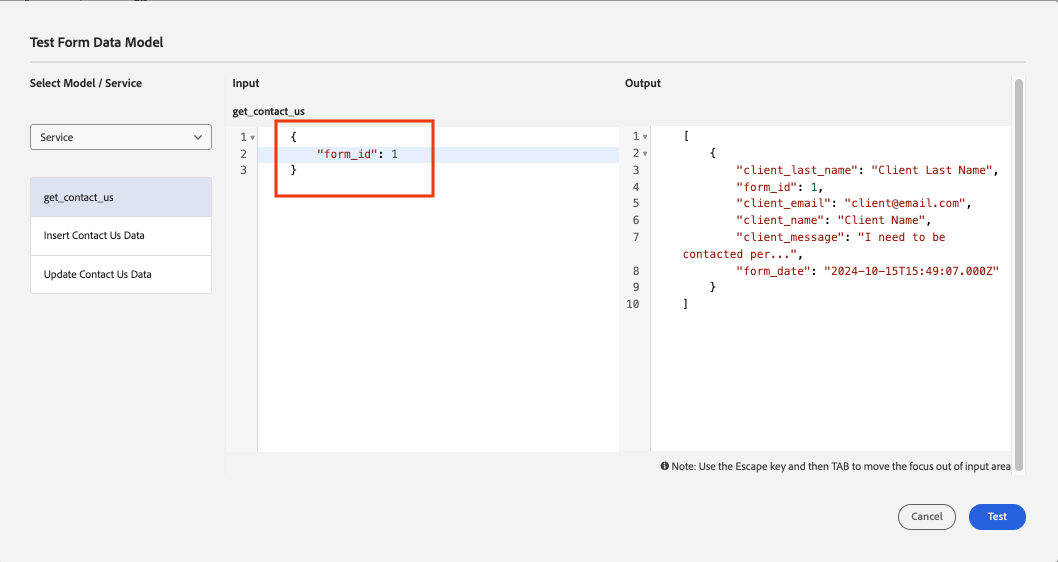The image size is (1058, 562).
Task: Select the get_contact_us service
Action: point(121,197)
